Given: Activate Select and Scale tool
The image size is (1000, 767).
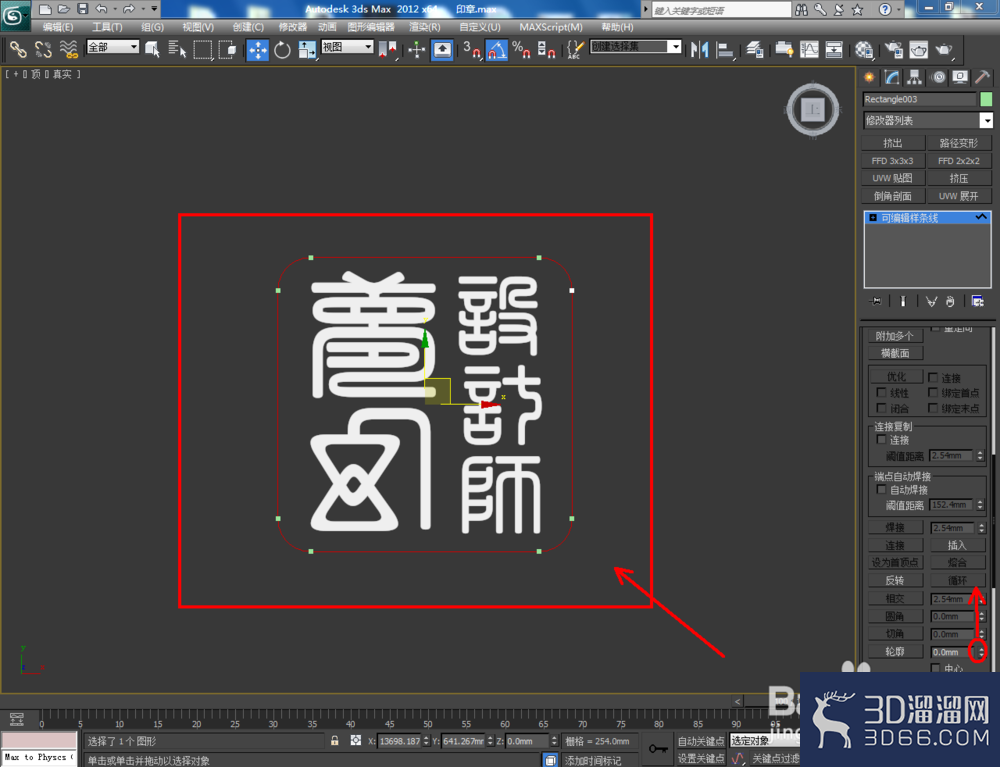Looking at the screenshot, I should click(307, 50).
